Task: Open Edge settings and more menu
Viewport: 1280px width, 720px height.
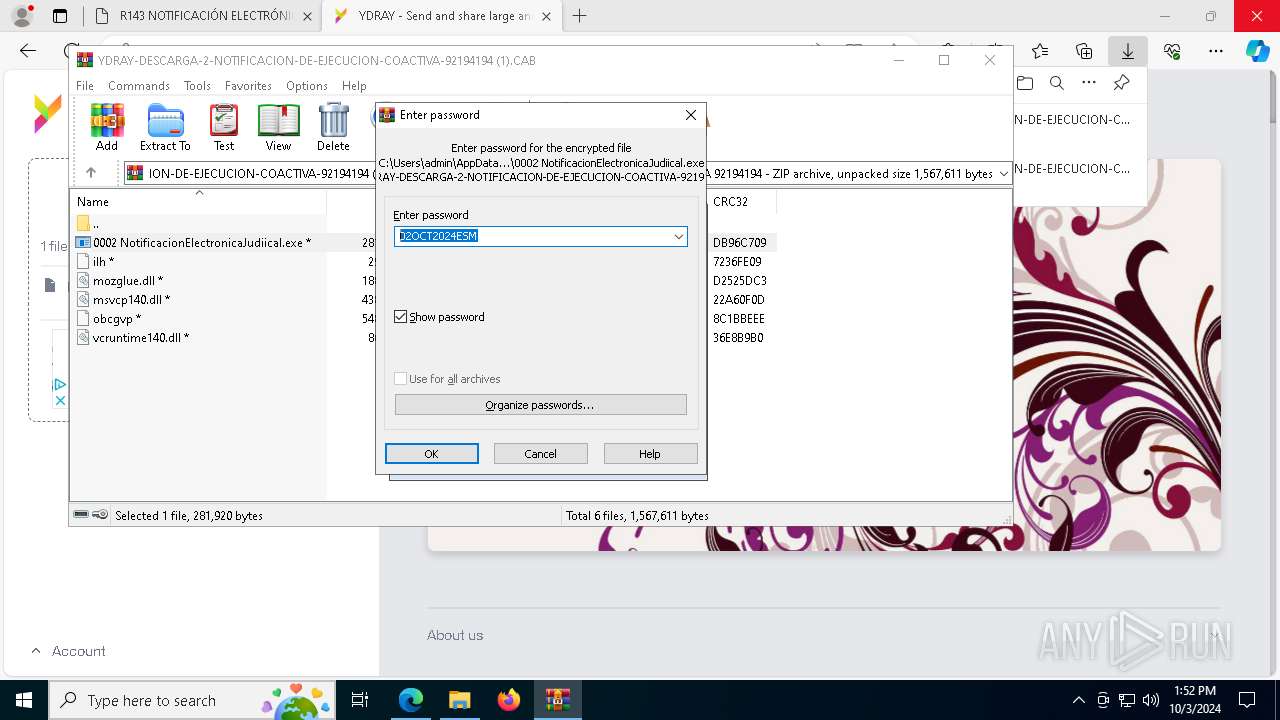Action: 1216,51
